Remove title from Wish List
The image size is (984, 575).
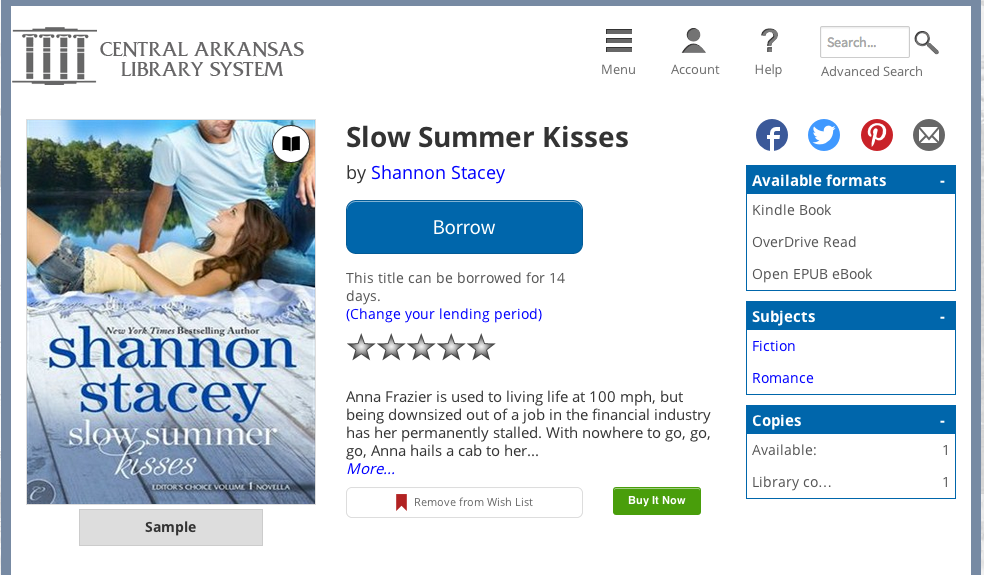[464, 502]
